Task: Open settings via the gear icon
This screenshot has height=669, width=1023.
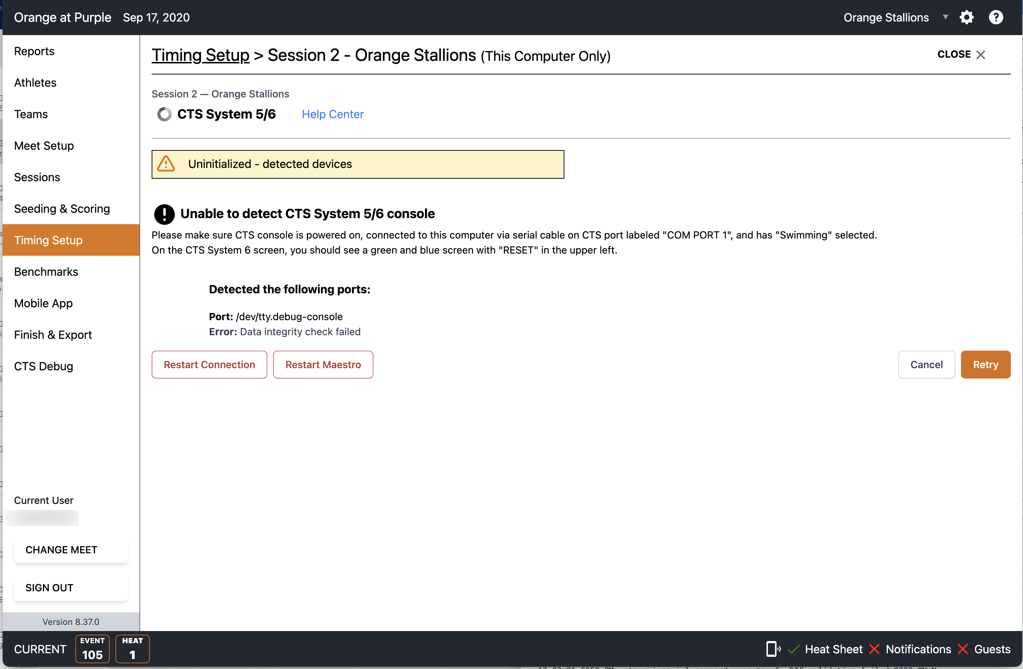Action: coord(966,17)
